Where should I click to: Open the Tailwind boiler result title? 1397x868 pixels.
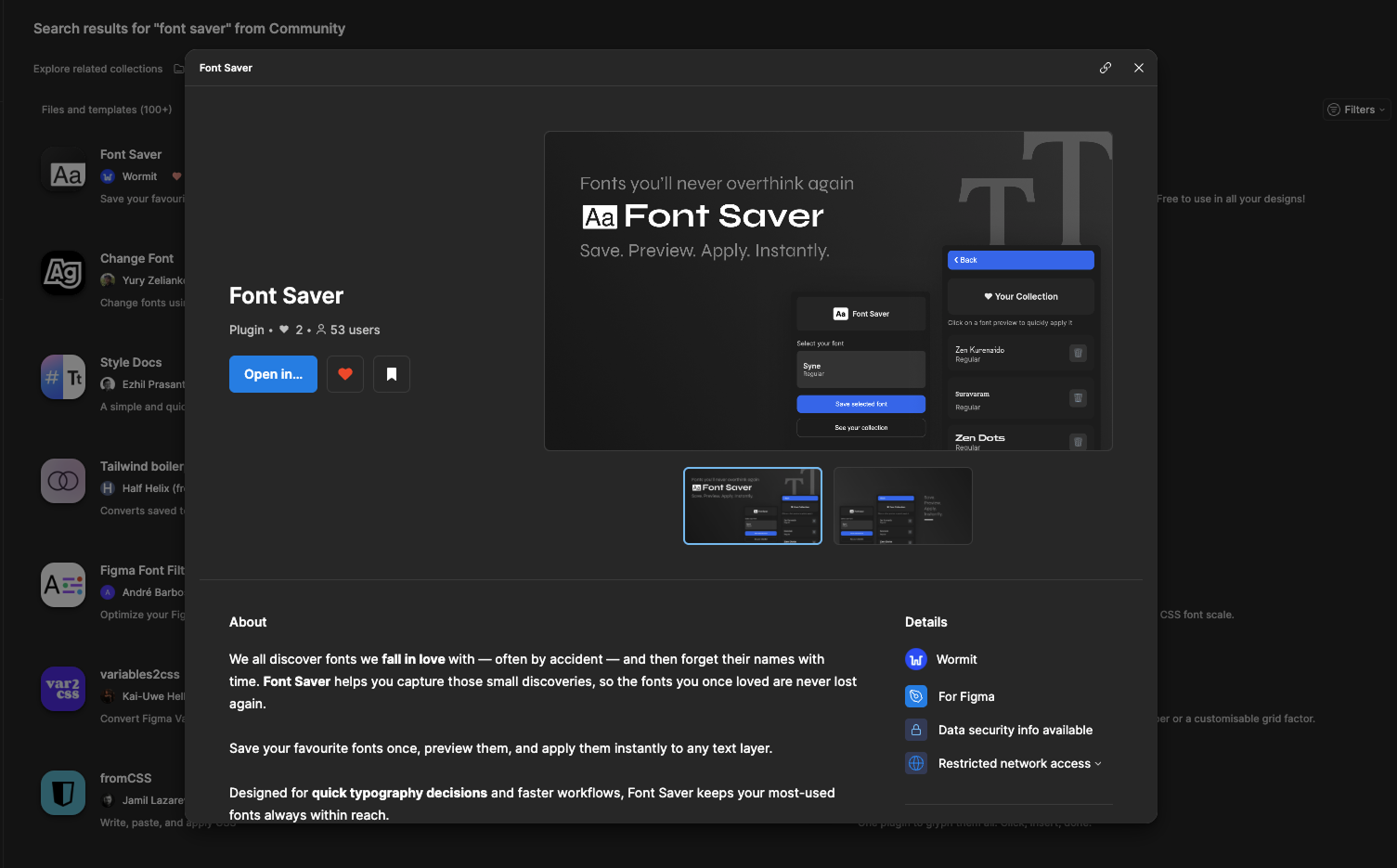[142, 466]
